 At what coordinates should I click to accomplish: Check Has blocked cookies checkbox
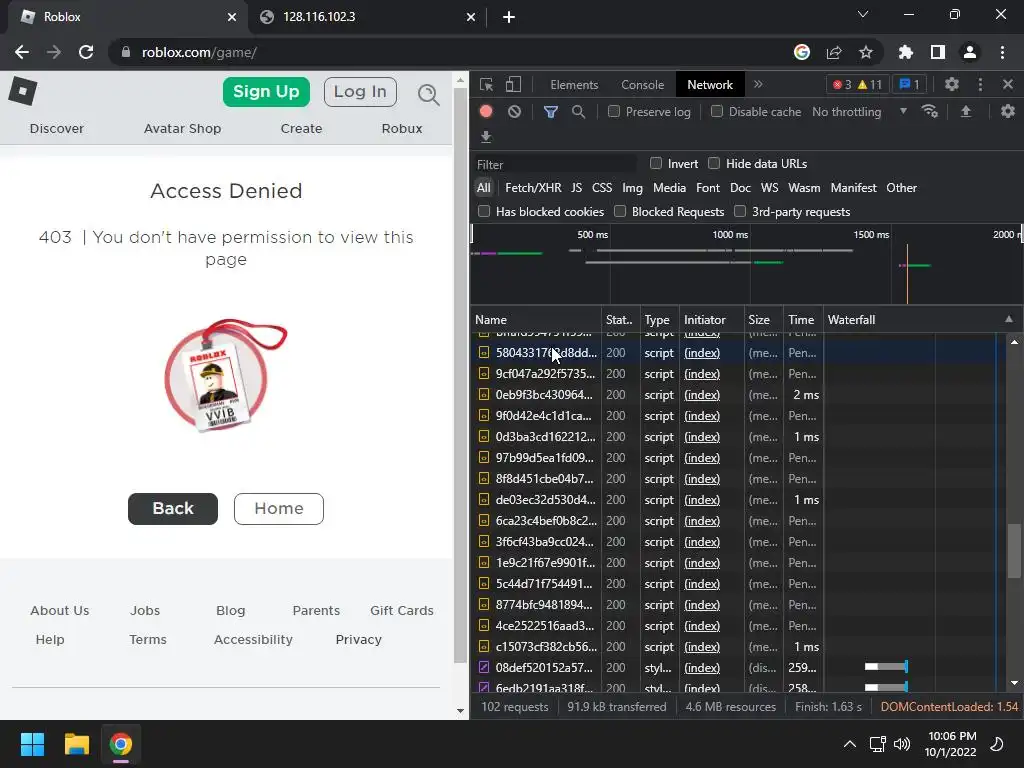pyautogui.click(x=484, y=211)
